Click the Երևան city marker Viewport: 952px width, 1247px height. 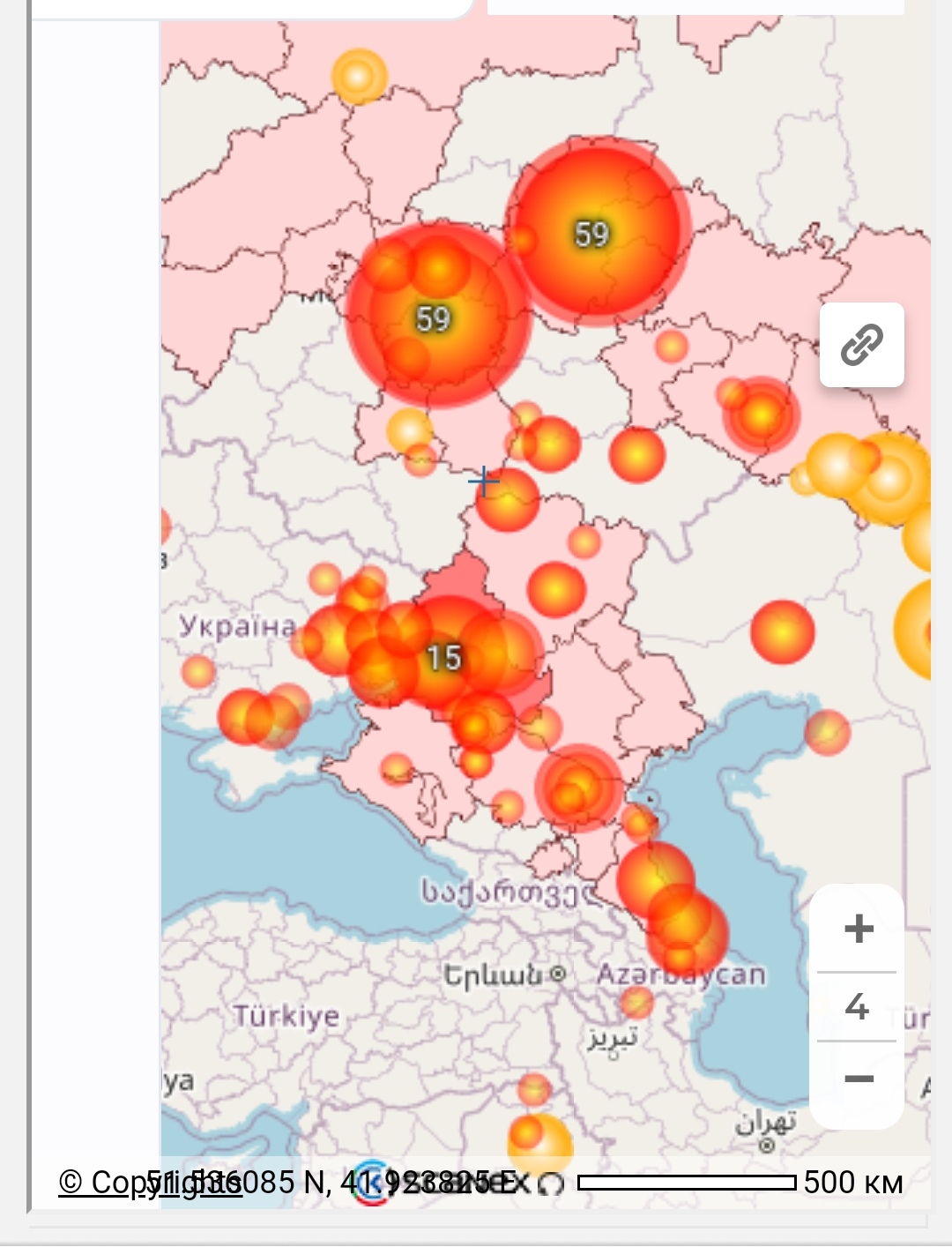pos(557,974)
